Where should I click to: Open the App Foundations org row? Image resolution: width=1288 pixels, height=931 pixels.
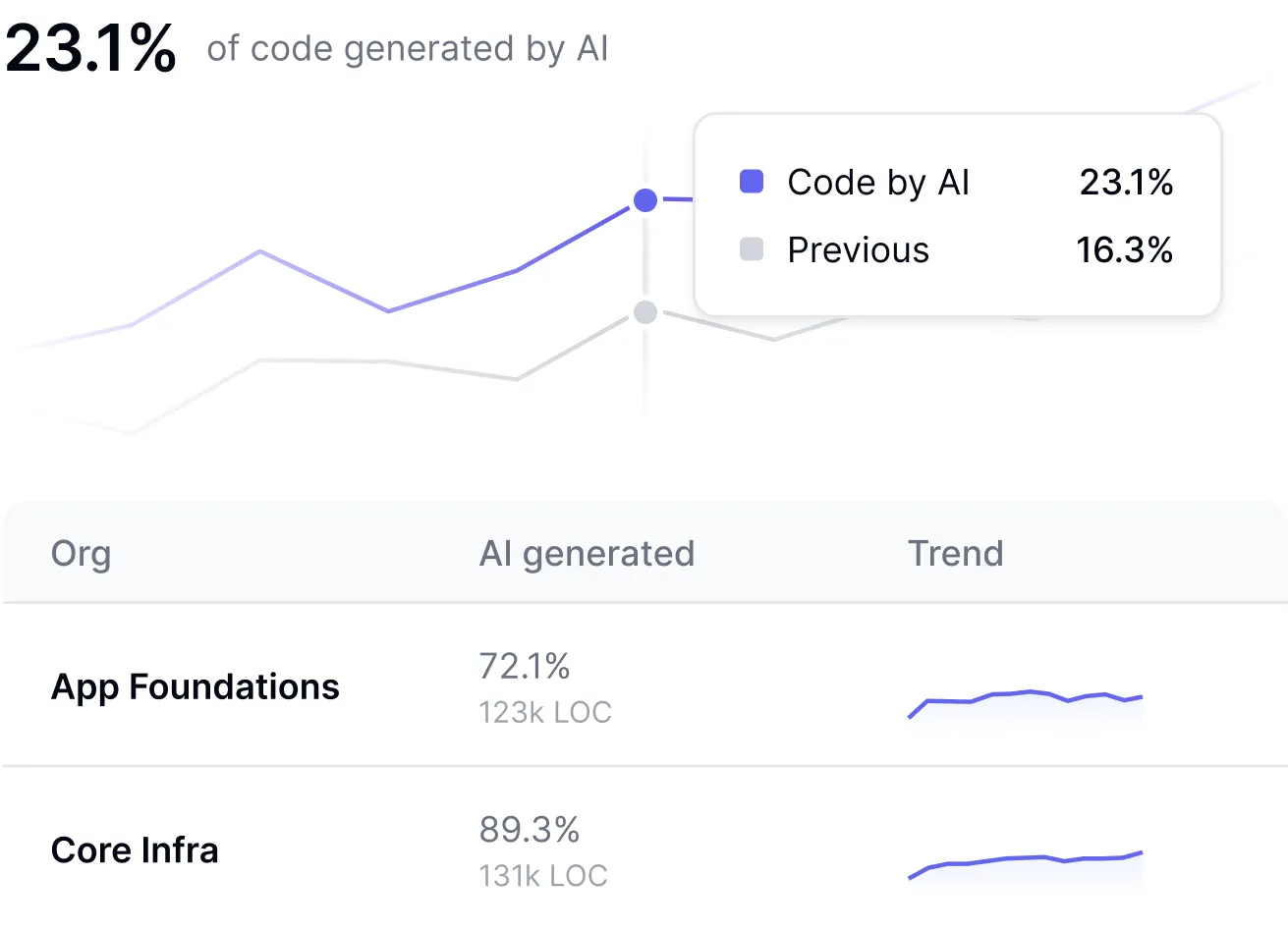(196, 686)
